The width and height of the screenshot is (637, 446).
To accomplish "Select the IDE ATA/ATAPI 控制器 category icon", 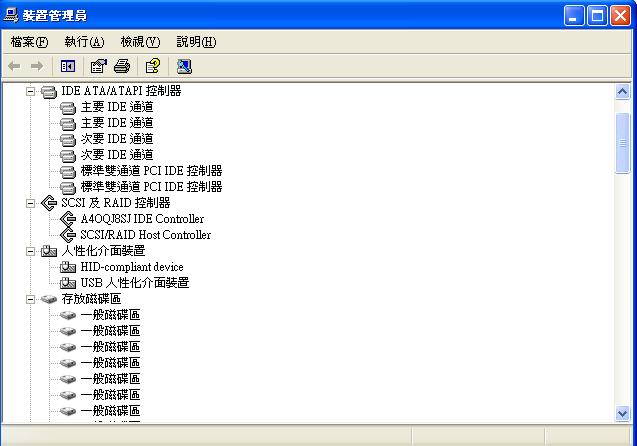I will pyautogui.click(x=49, y=91).
